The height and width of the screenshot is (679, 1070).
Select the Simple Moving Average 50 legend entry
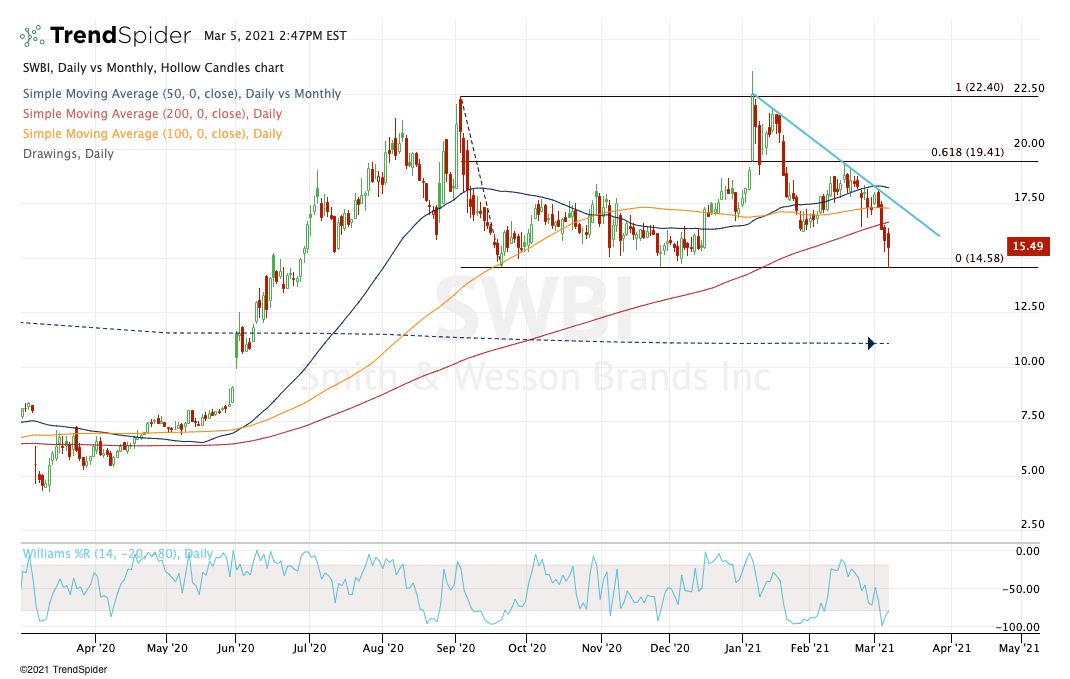coord(182,94)
